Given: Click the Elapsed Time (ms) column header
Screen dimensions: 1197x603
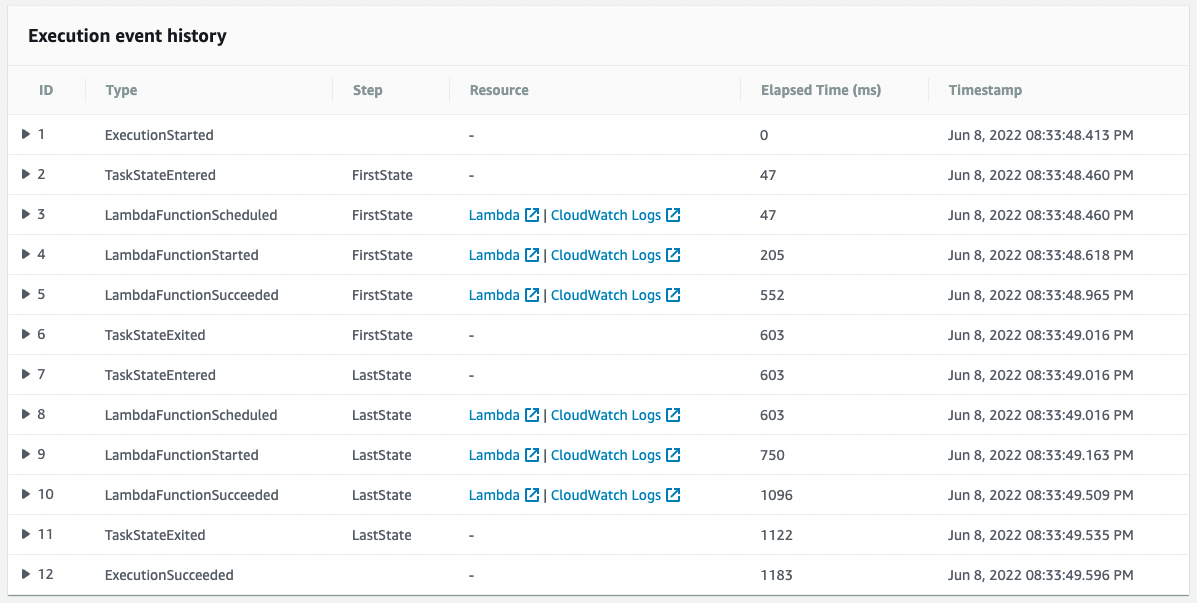Looking at the screenshot, I should pos(820,90).
